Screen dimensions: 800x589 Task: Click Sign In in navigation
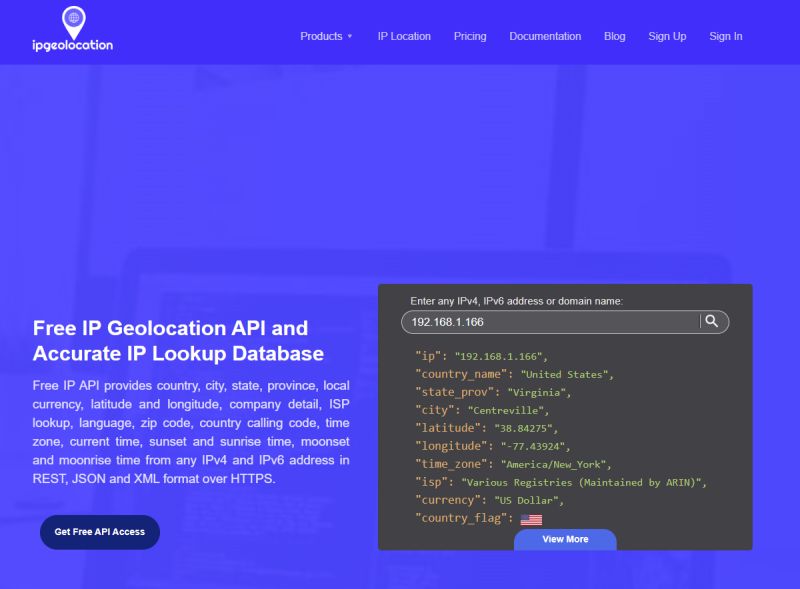tap(726, 36)
